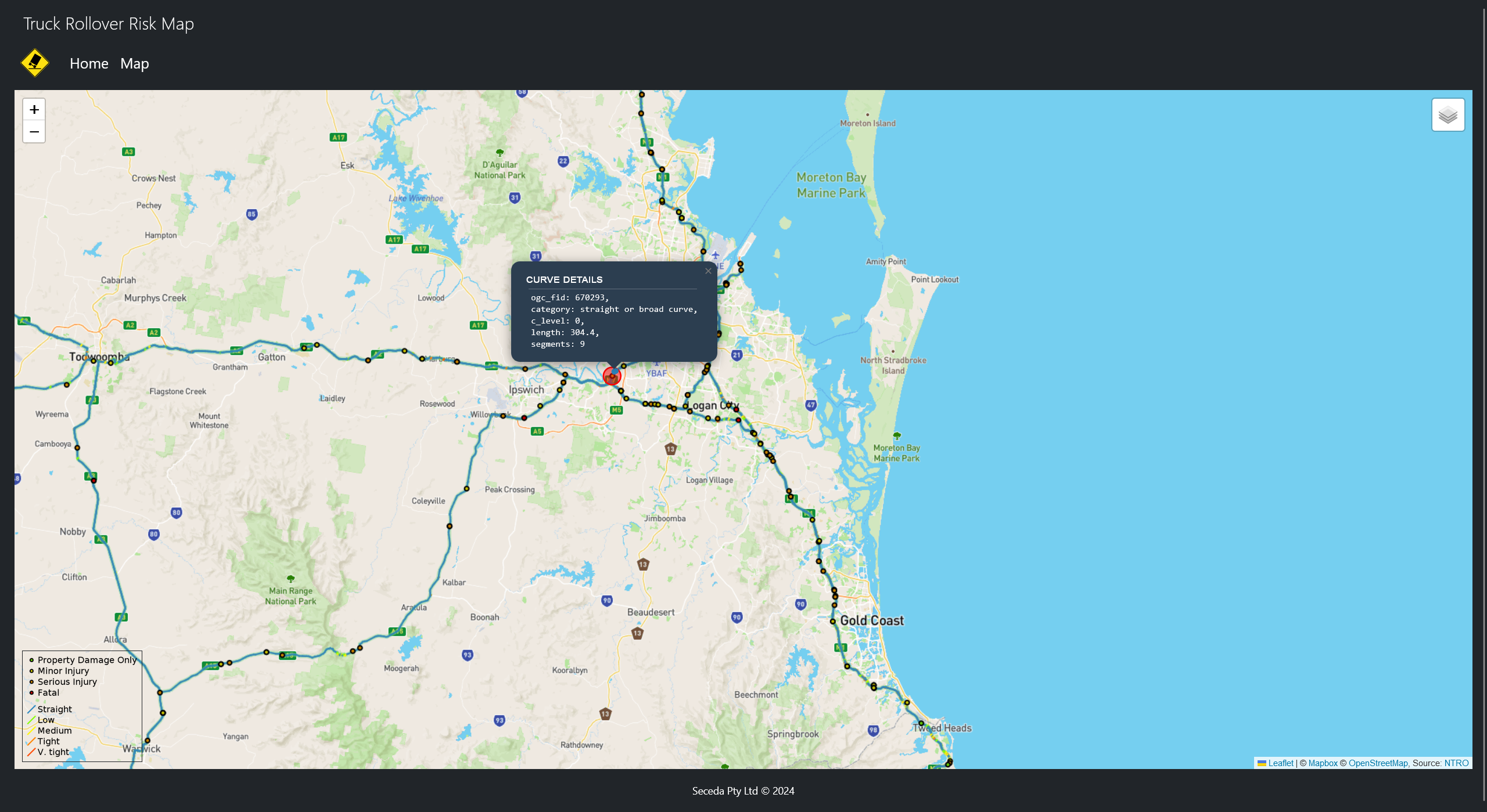Click the Moreton Bay Marine Park label
The image size is (1487, 812).
pyautogui.click(x=831, y=185)
